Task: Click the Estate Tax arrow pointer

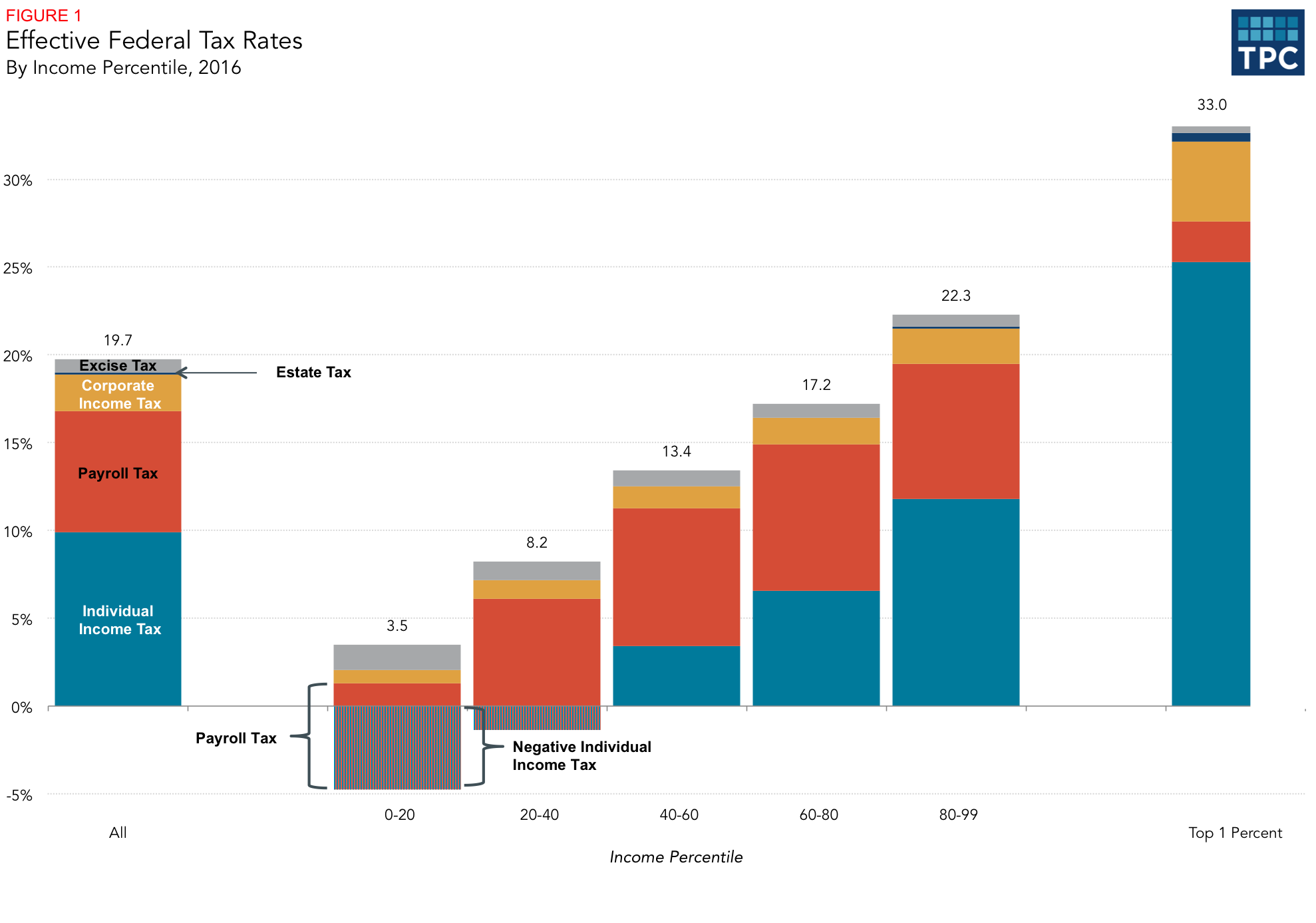Action: click(217, 373)
